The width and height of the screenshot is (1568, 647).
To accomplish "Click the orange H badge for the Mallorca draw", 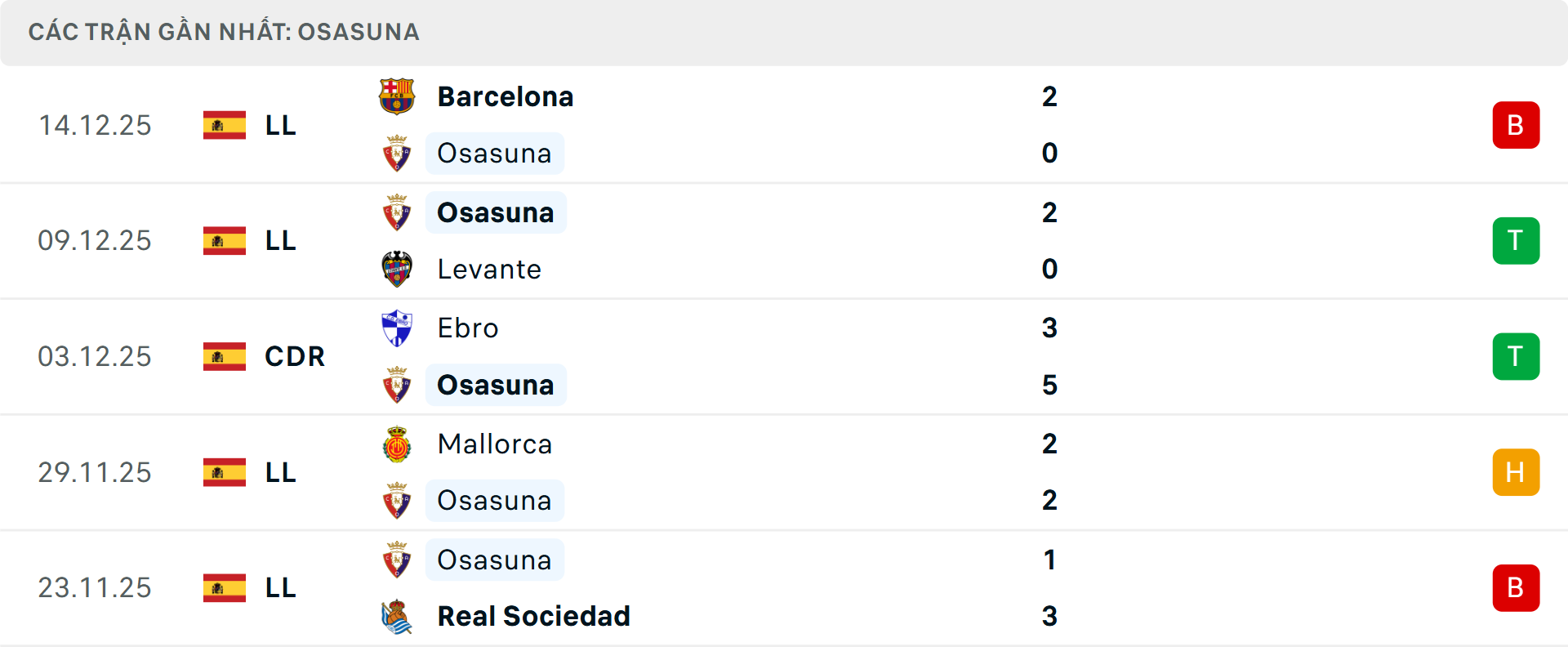I will (1517, 472).
